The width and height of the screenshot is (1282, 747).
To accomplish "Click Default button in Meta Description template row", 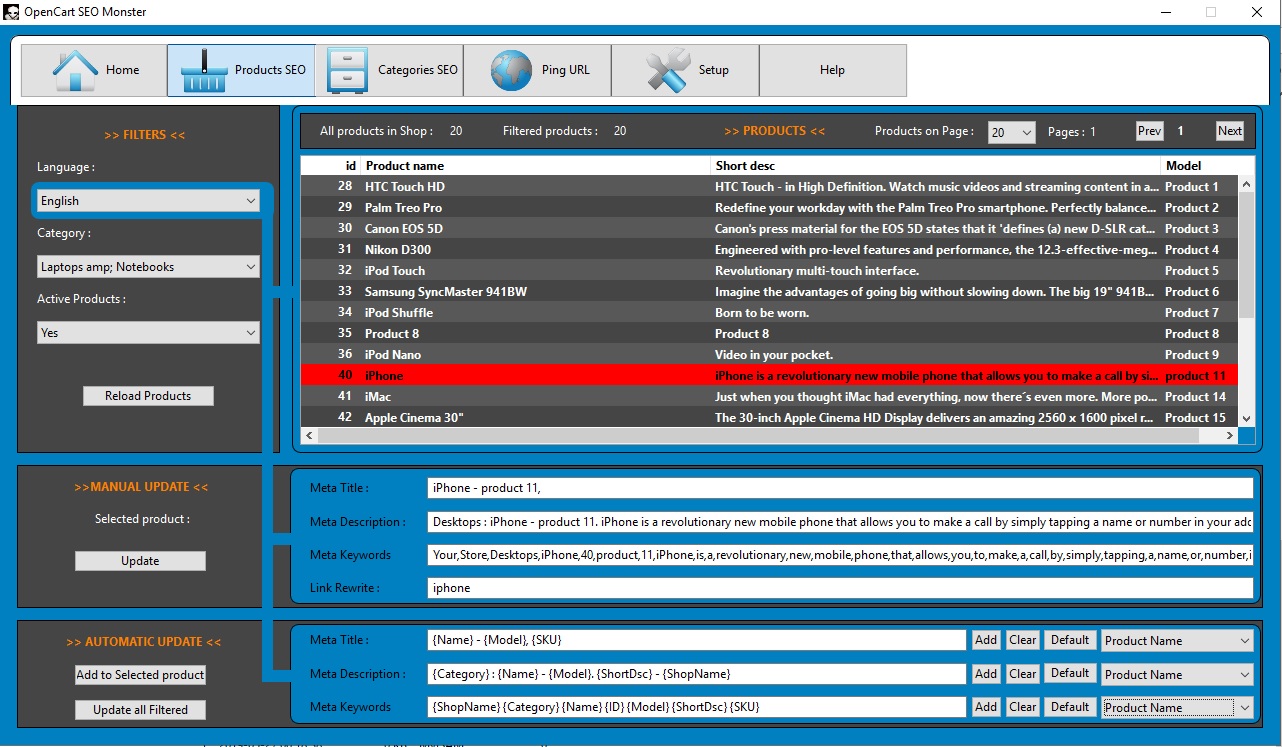I will click(x=1070, y=674).
